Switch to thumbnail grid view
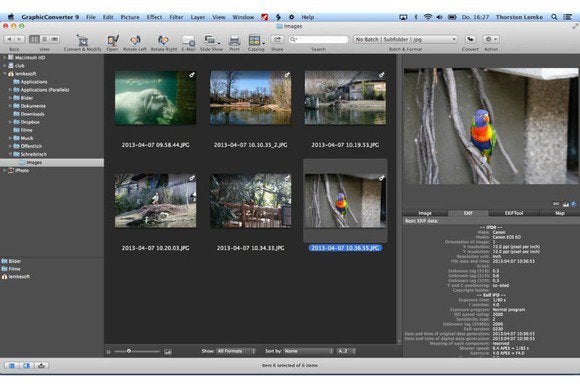The image size is (580, 388). [34, 39]
